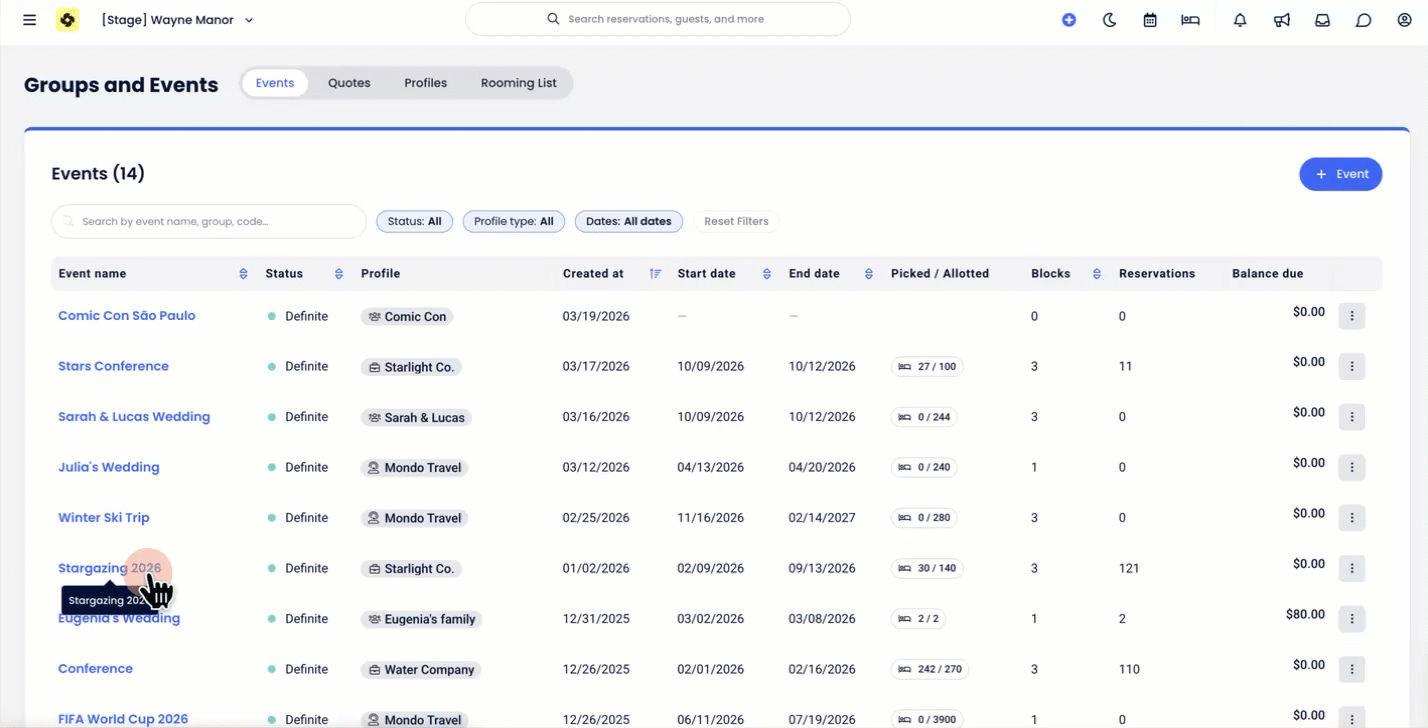Open the calendar icon in header
The height and width of the screenshot is (728, 1428).
coord(1150,20)
